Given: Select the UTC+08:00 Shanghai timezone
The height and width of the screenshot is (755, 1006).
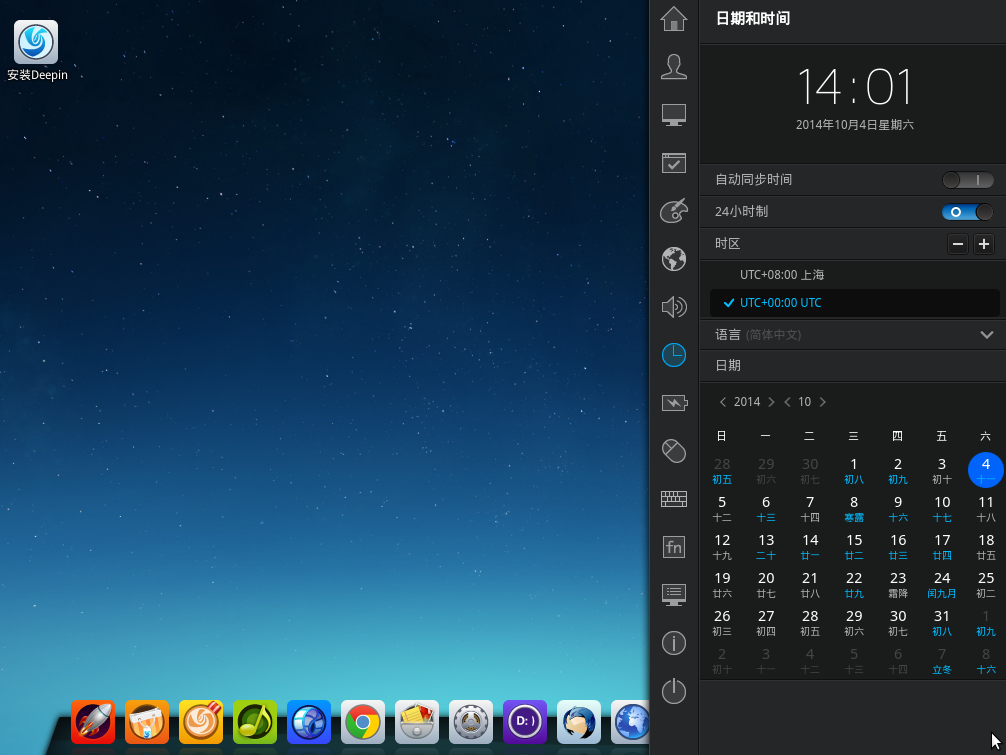Looking at the screenshot, I should tap(782, 275).
